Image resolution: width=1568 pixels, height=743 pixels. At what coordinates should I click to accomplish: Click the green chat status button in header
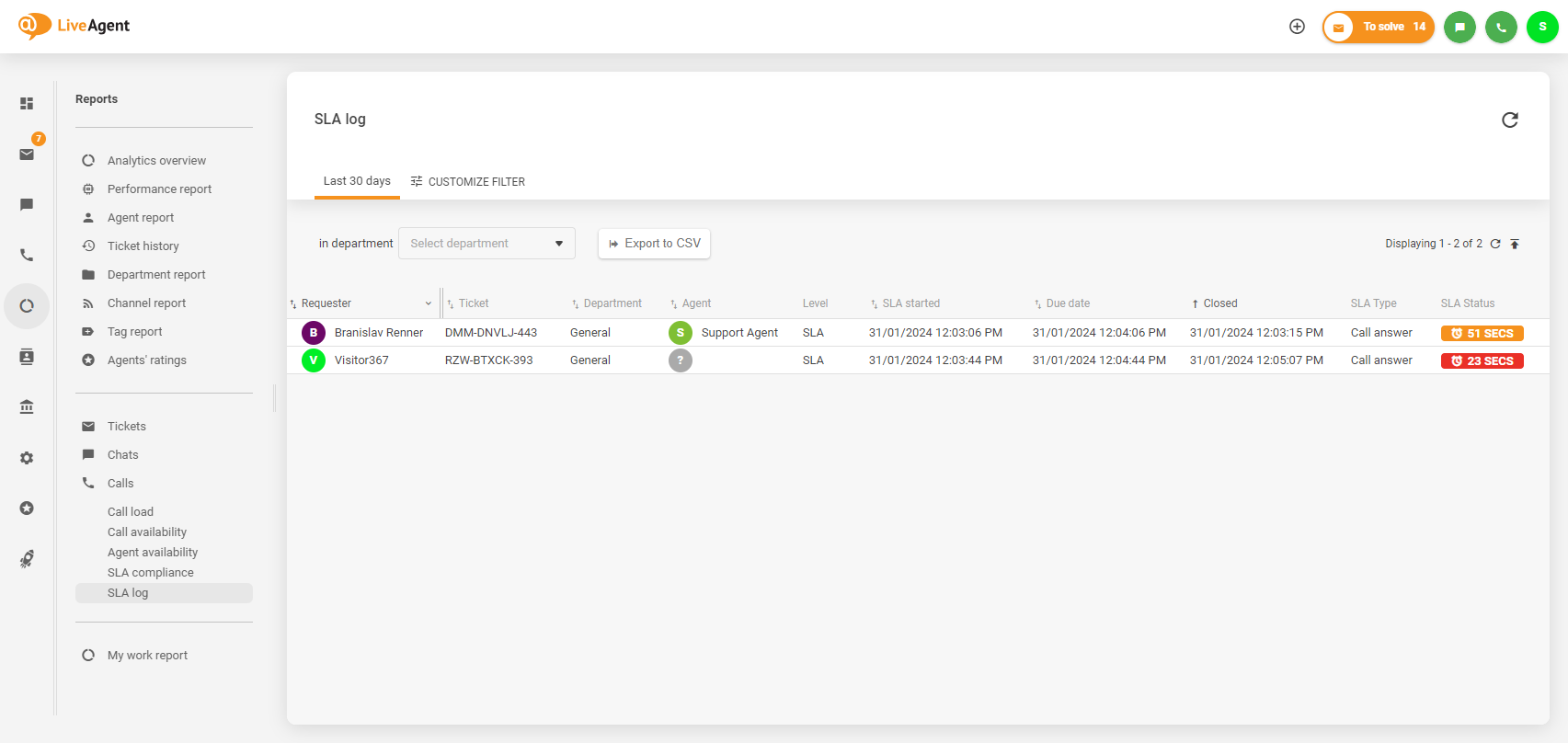[x=1459, y=27]
